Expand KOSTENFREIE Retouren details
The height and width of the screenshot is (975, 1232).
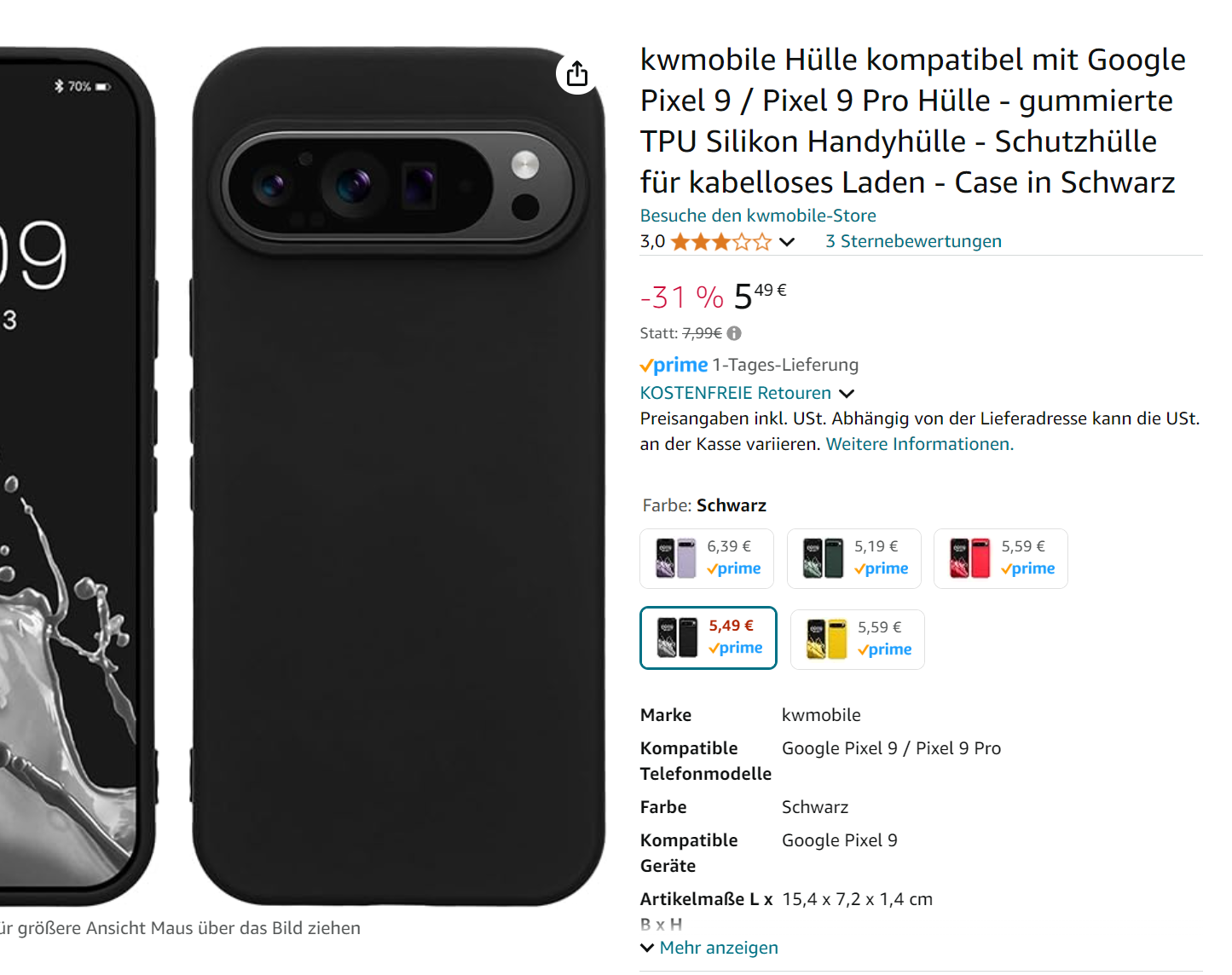click(847, 394)
